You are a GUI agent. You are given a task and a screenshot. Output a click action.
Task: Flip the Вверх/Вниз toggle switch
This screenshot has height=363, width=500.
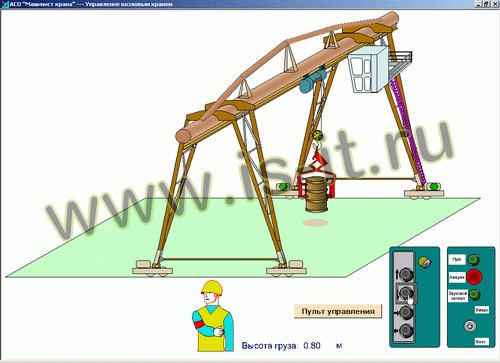470,326
